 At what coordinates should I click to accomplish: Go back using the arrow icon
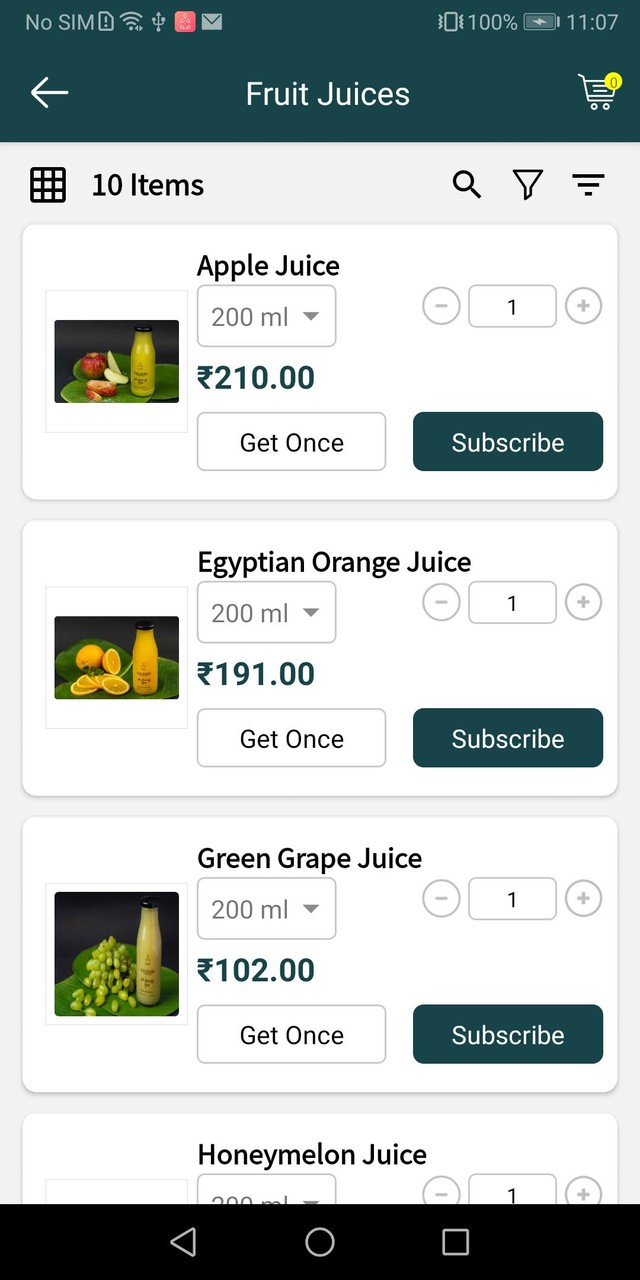pos(49,93)
